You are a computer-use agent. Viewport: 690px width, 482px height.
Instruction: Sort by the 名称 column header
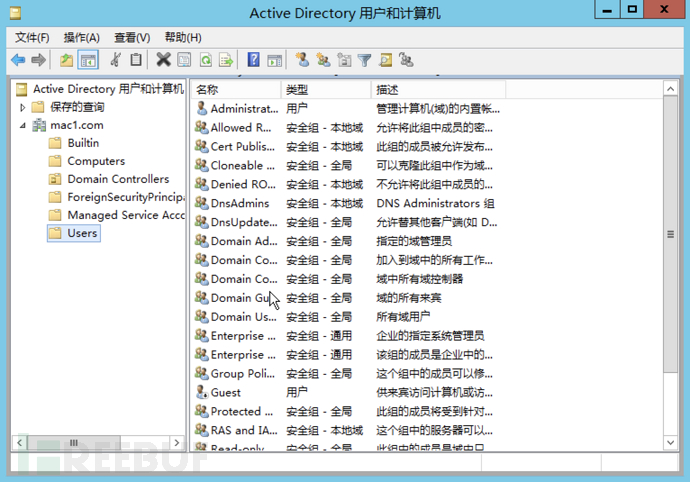point(236,90)
